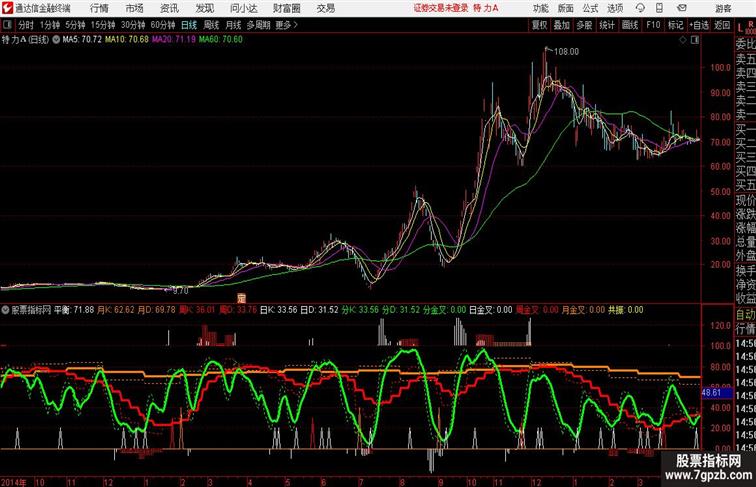The height and width of the screenshot is (487, 756).
Task: Switch to 周线 weekly period
Action: [x=211, y=25]
